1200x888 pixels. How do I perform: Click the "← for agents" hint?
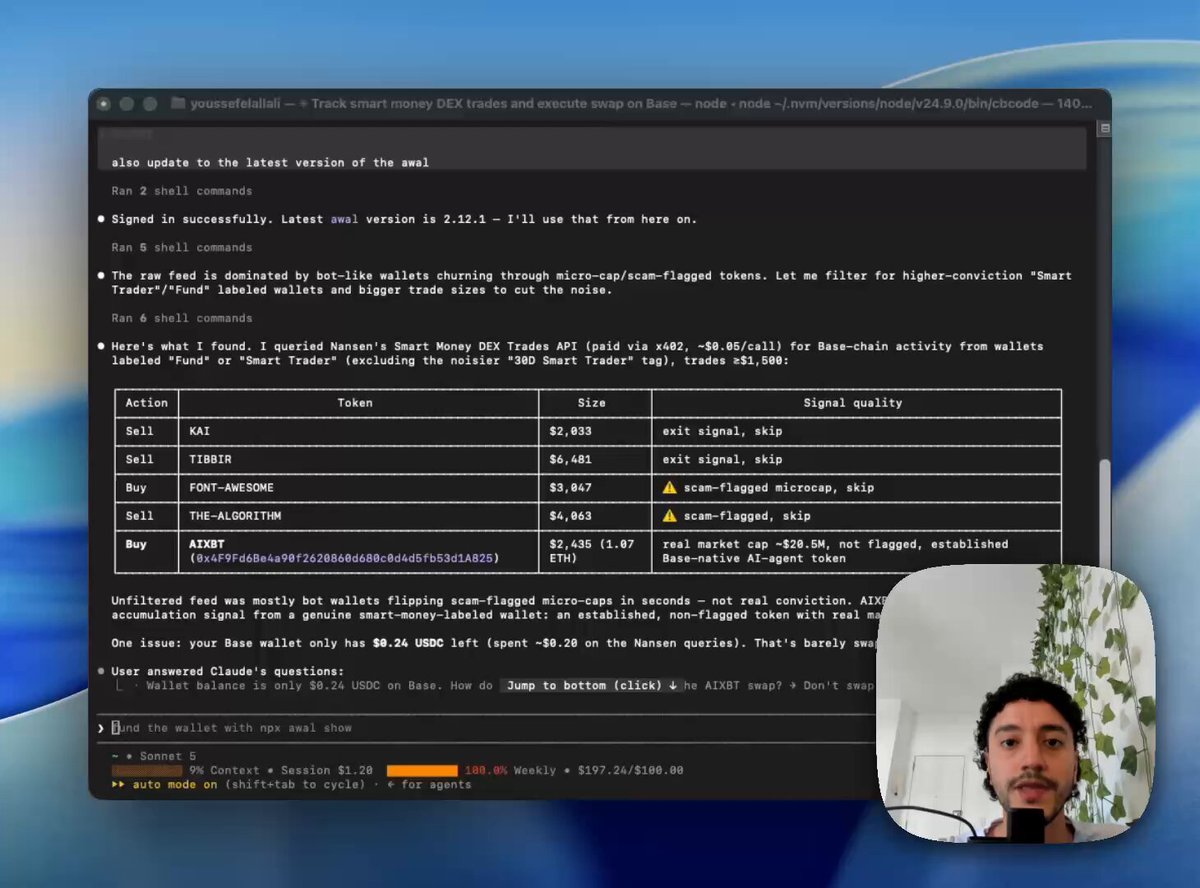tap(431, 785)
